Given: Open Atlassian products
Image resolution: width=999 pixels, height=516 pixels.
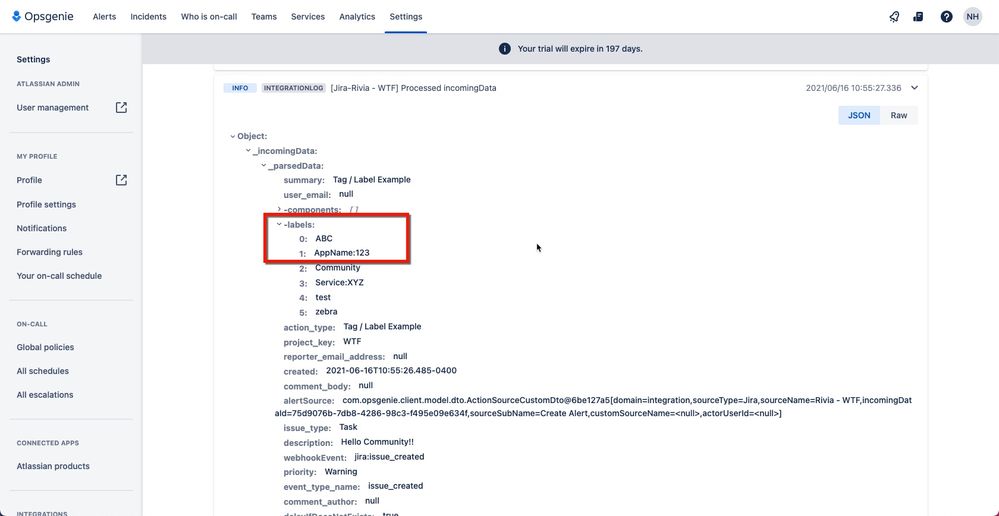Looking at the screenshot, I should (x=53, y=466).
